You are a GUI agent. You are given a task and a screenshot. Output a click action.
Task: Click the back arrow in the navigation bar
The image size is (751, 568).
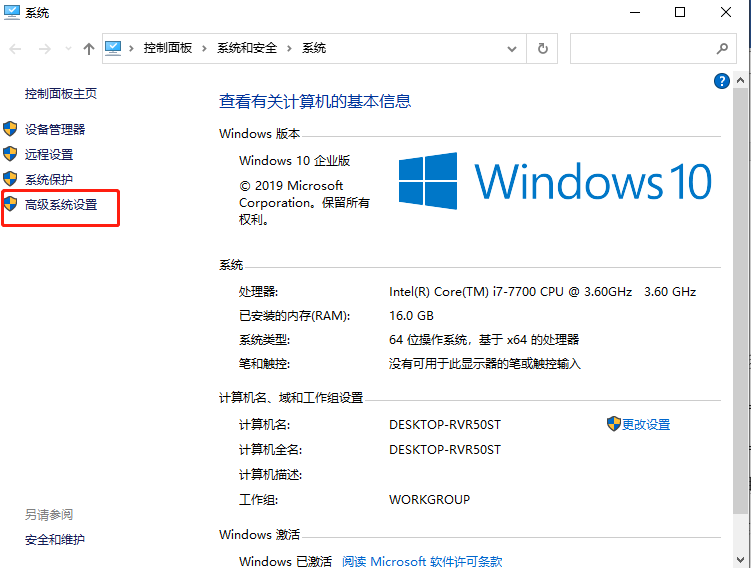(x=15, y=48)
